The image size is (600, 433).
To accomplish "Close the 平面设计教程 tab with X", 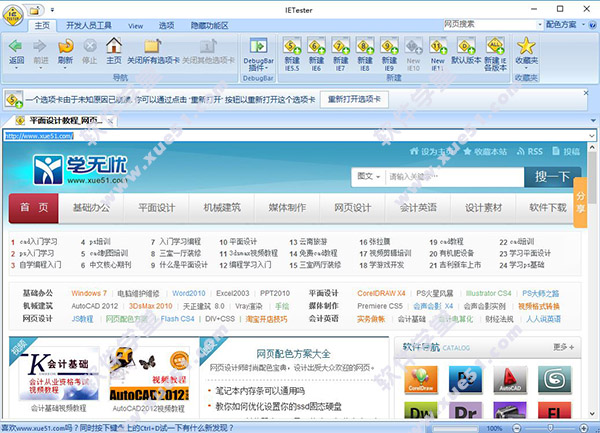I will 110,122.
